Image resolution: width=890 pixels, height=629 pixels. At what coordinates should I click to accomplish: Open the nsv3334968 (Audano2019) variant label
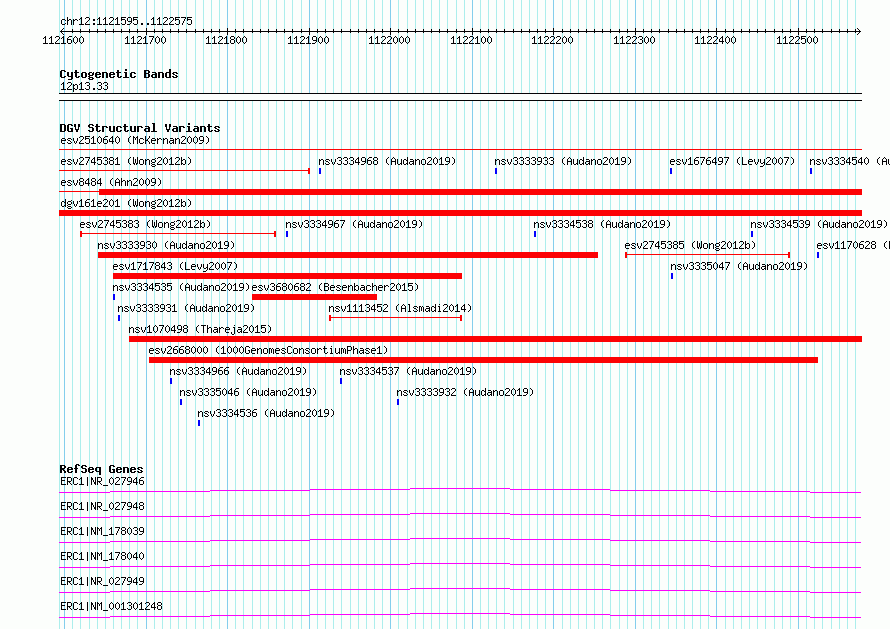[387, 161]
